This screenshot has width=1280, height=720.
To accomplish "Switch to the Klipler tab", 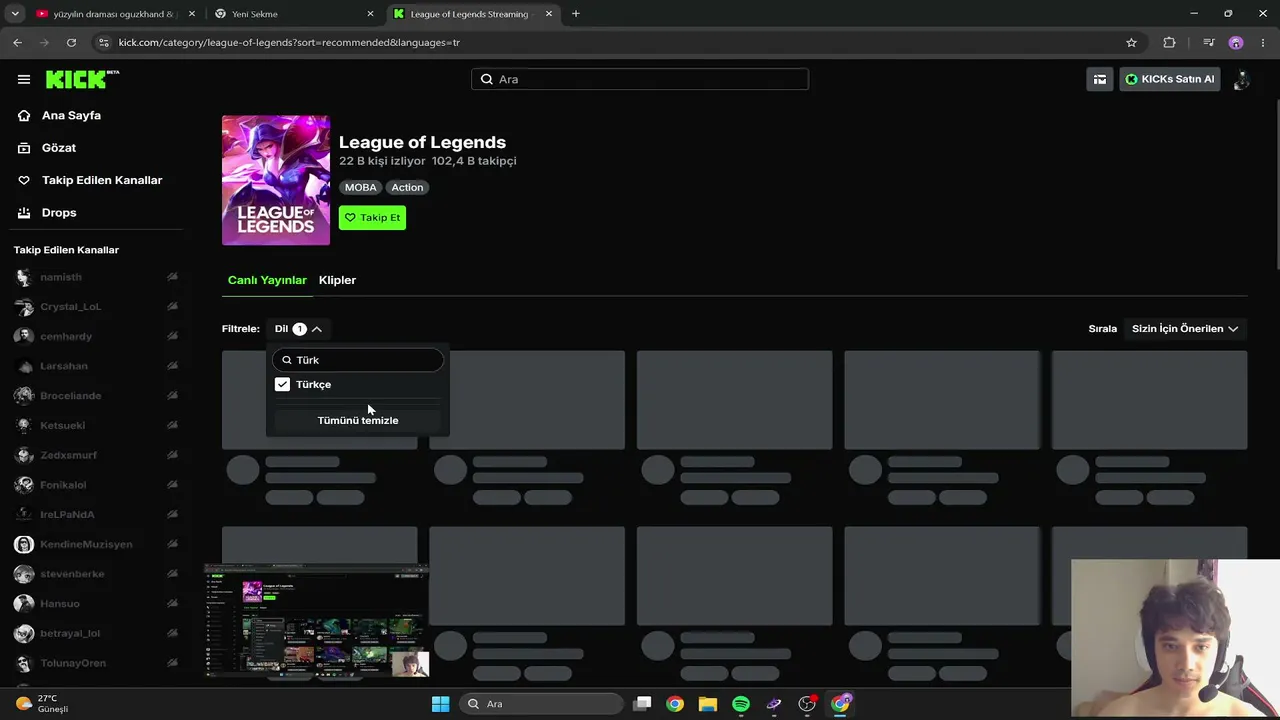I will [x=337, y=280].
